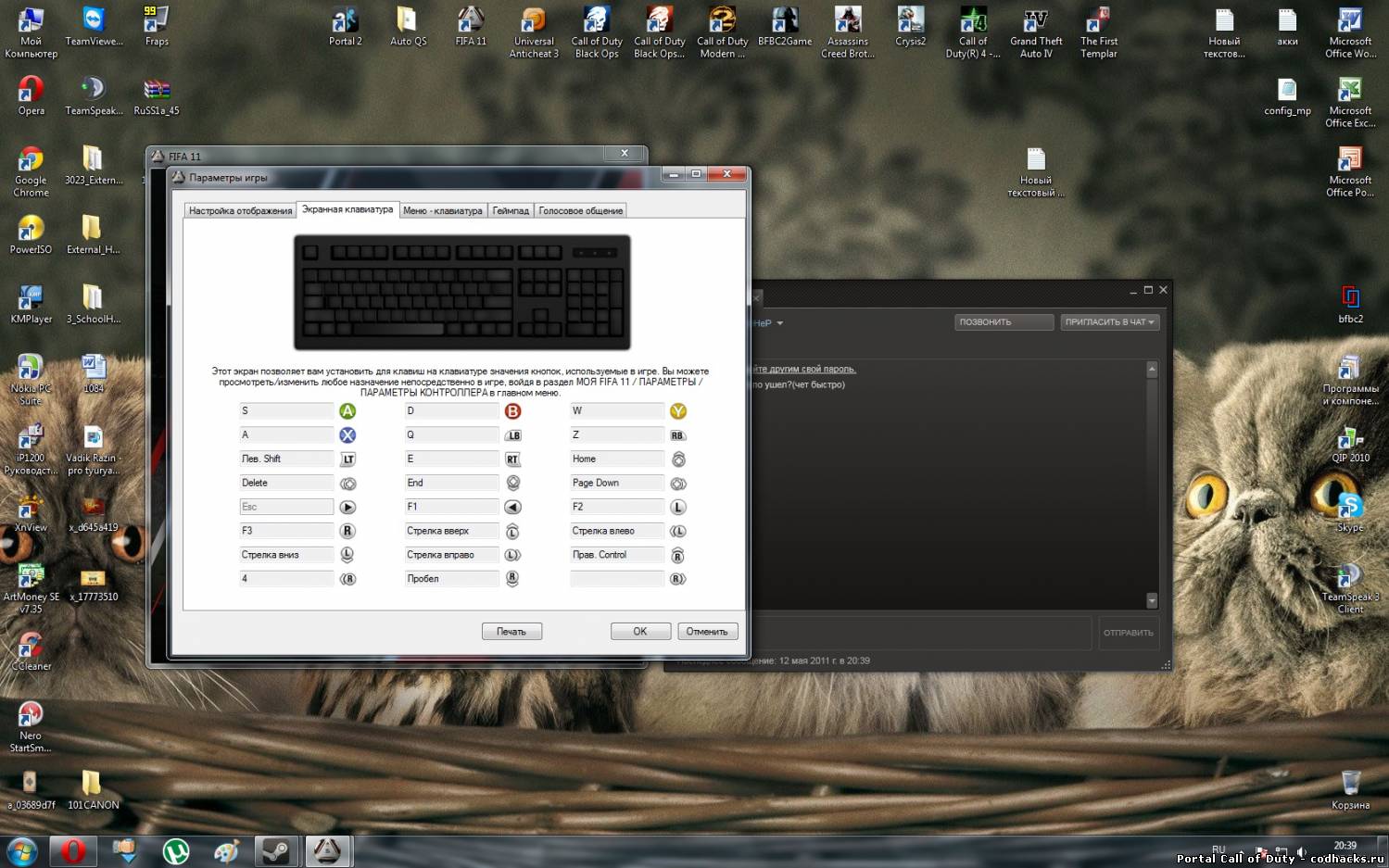Expand ПРИГЛАСИТЬ В ЧАТ dropdown
Image resolution: width=1389 pixels, height=868 pixels.
pos(1110,322)
